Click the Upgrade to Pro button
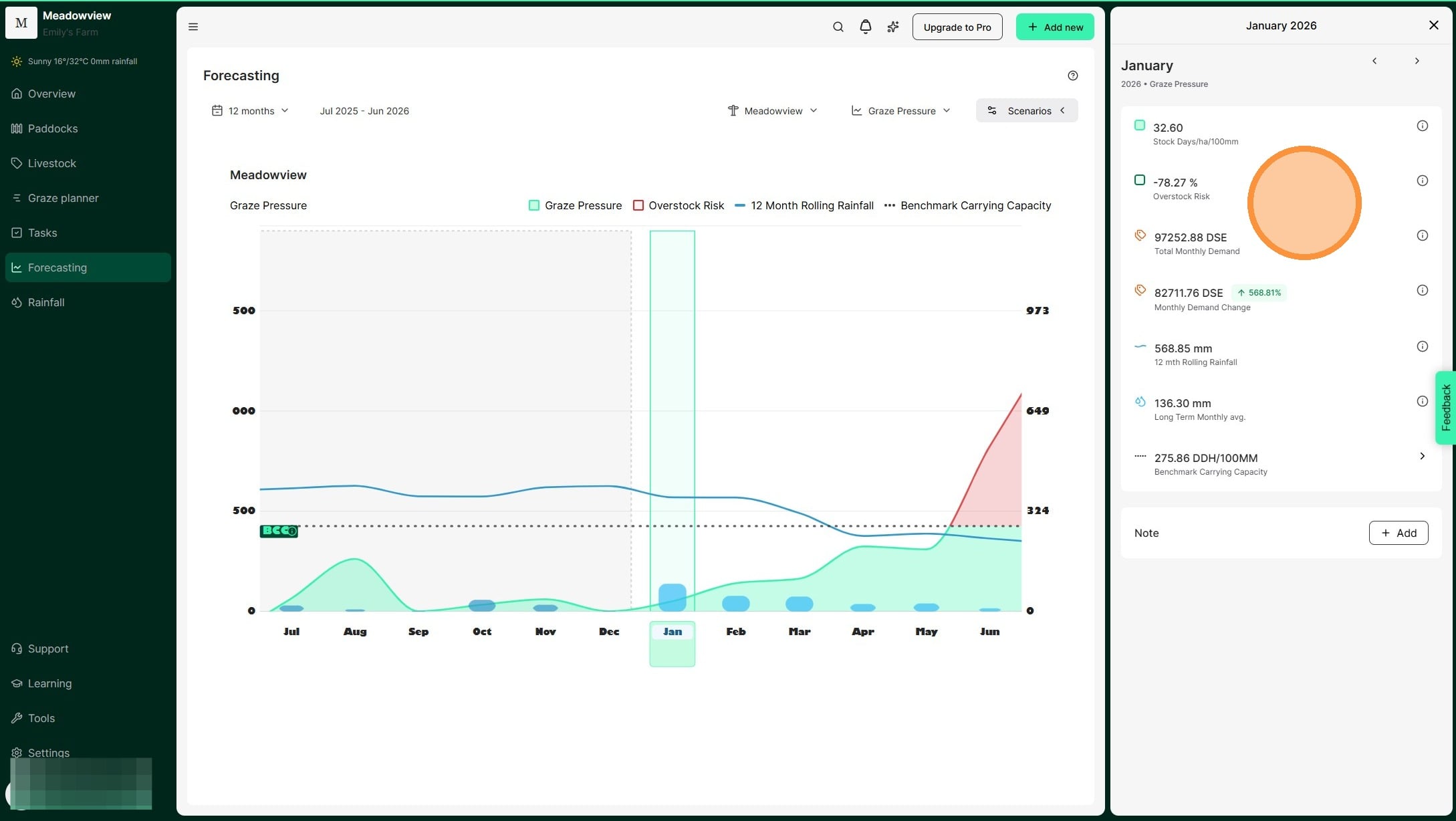This screenshot has height=821, width=1456. click(957, 27)
